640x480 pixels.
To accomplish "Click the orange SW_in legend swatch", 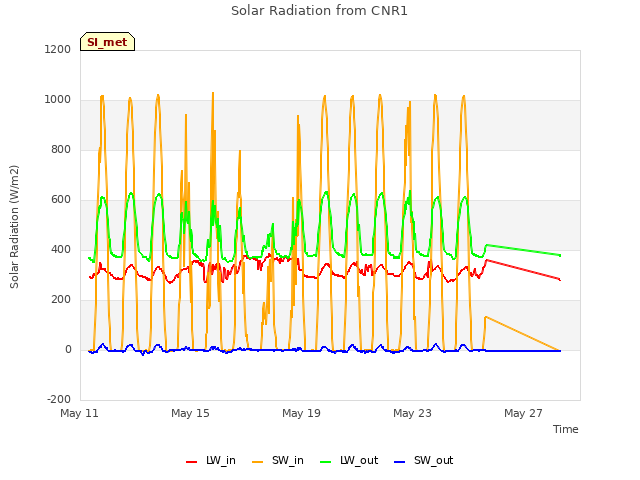I will (258, 462).
